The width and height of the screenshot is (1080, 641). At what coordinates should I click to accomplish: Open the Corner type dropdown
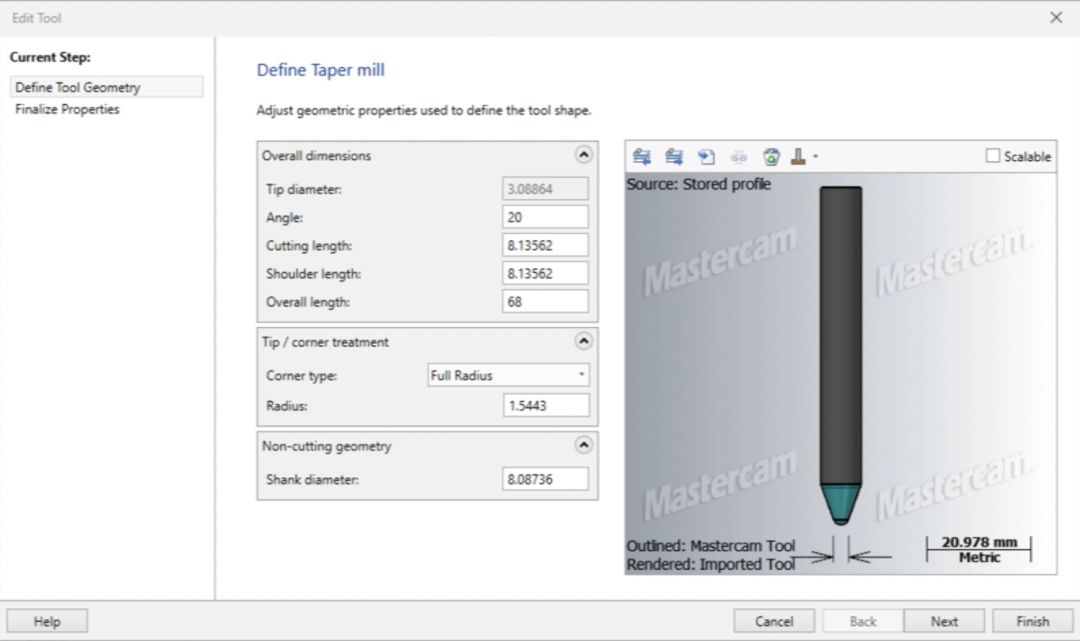pos(508,376)
